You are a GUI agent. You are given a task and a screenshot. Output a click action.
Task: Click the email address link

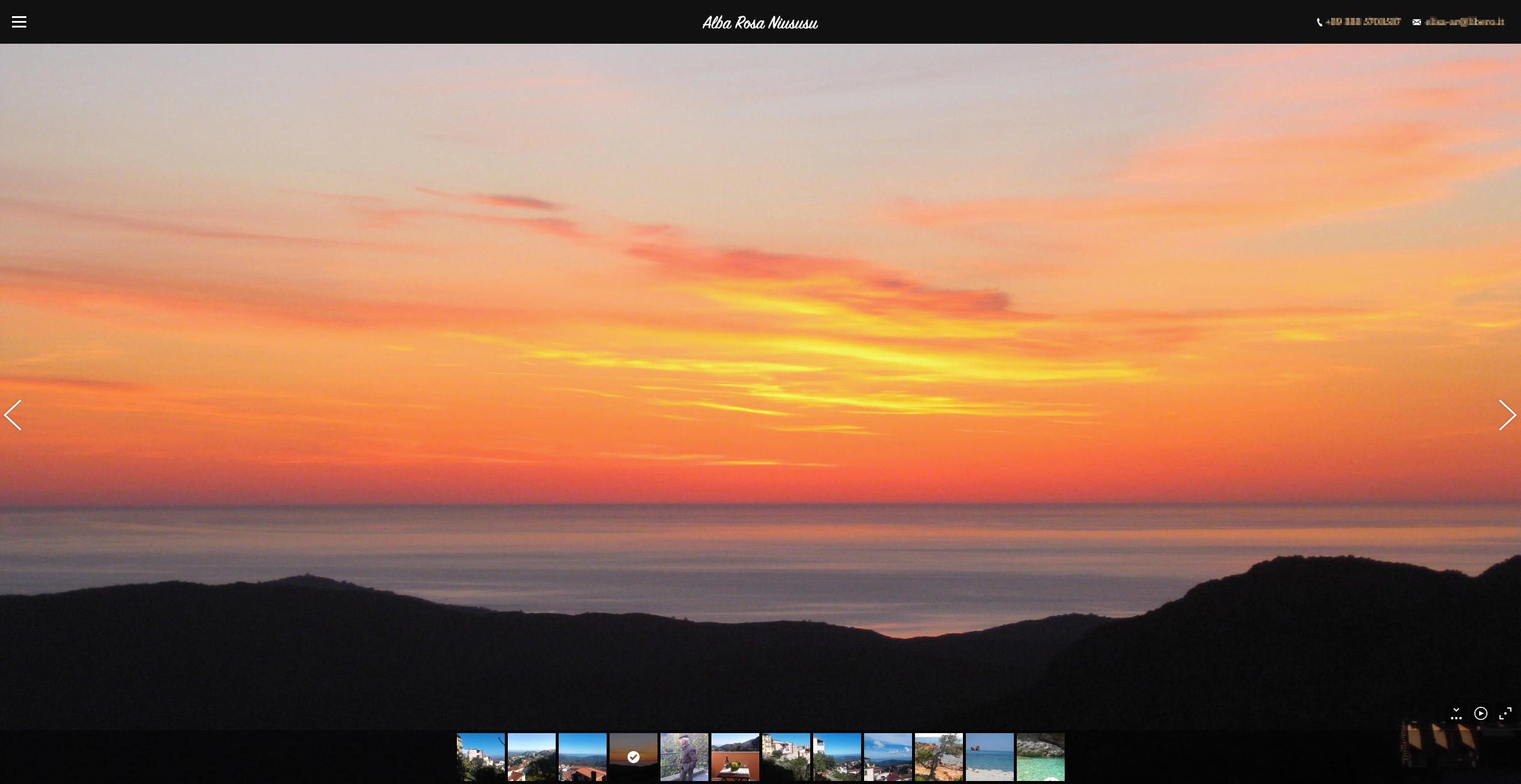click(1464, 22)
